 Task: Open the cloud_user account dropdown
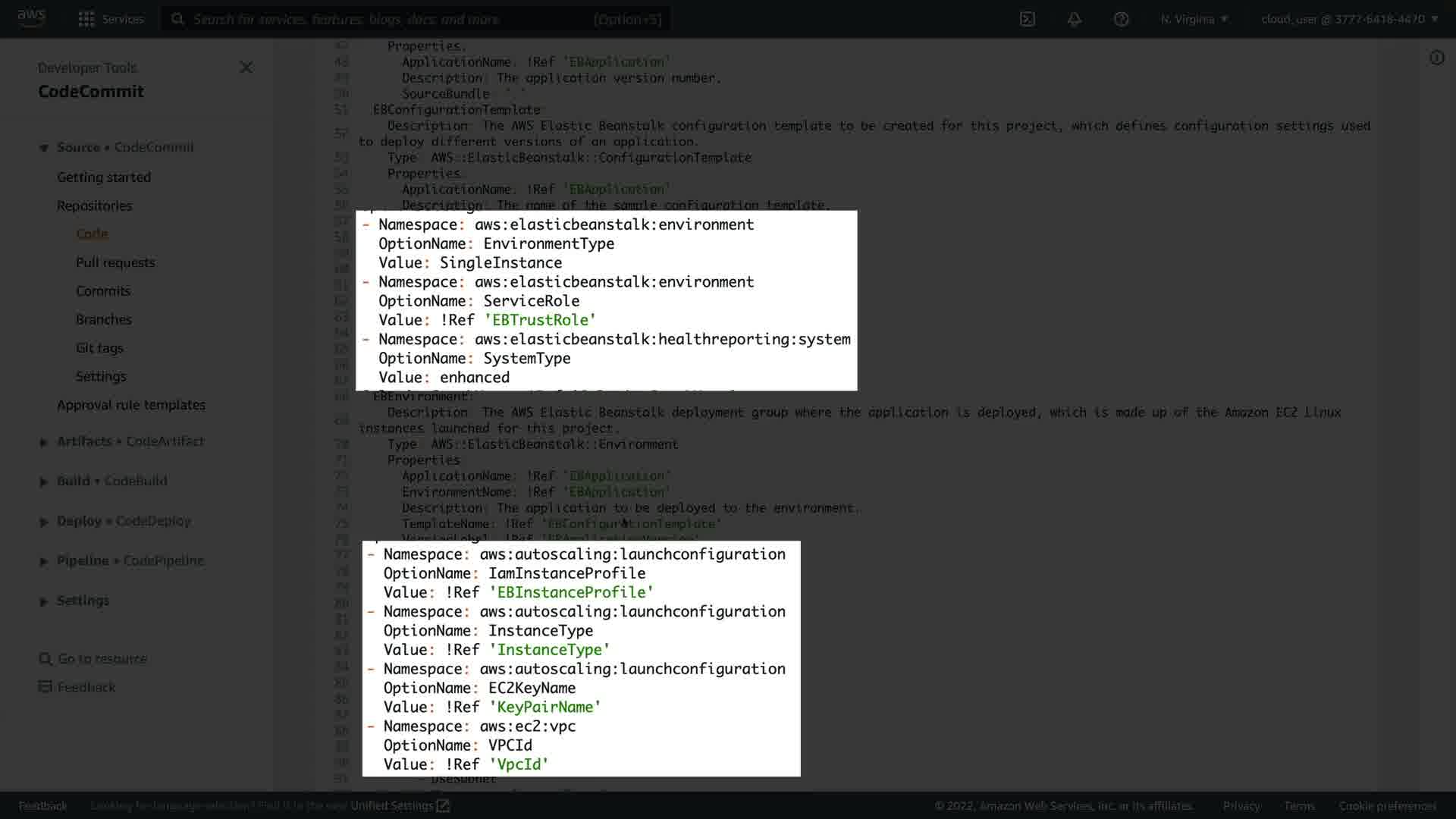point(1349,19)
